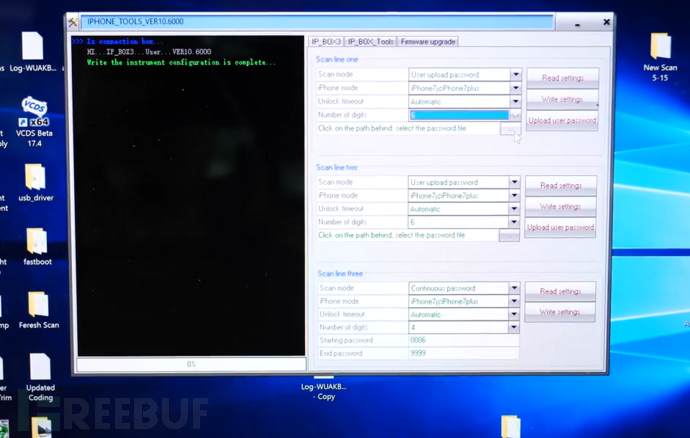Switch to the IP_BOX_Tools tab
Viewport: 690px width, 438px height.
(371, 41)
